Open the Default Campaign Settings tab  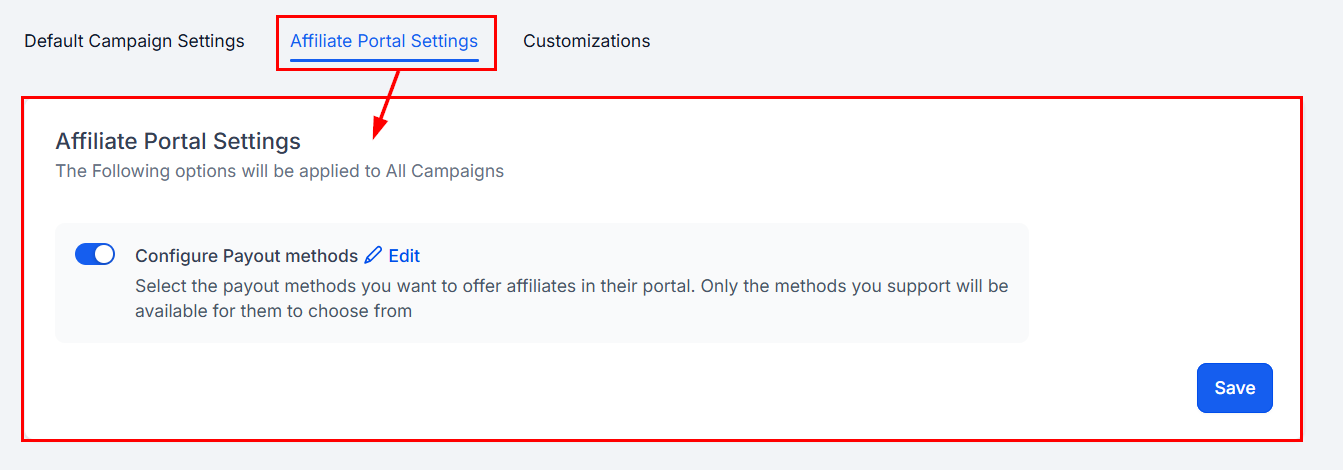pos(134,41)
